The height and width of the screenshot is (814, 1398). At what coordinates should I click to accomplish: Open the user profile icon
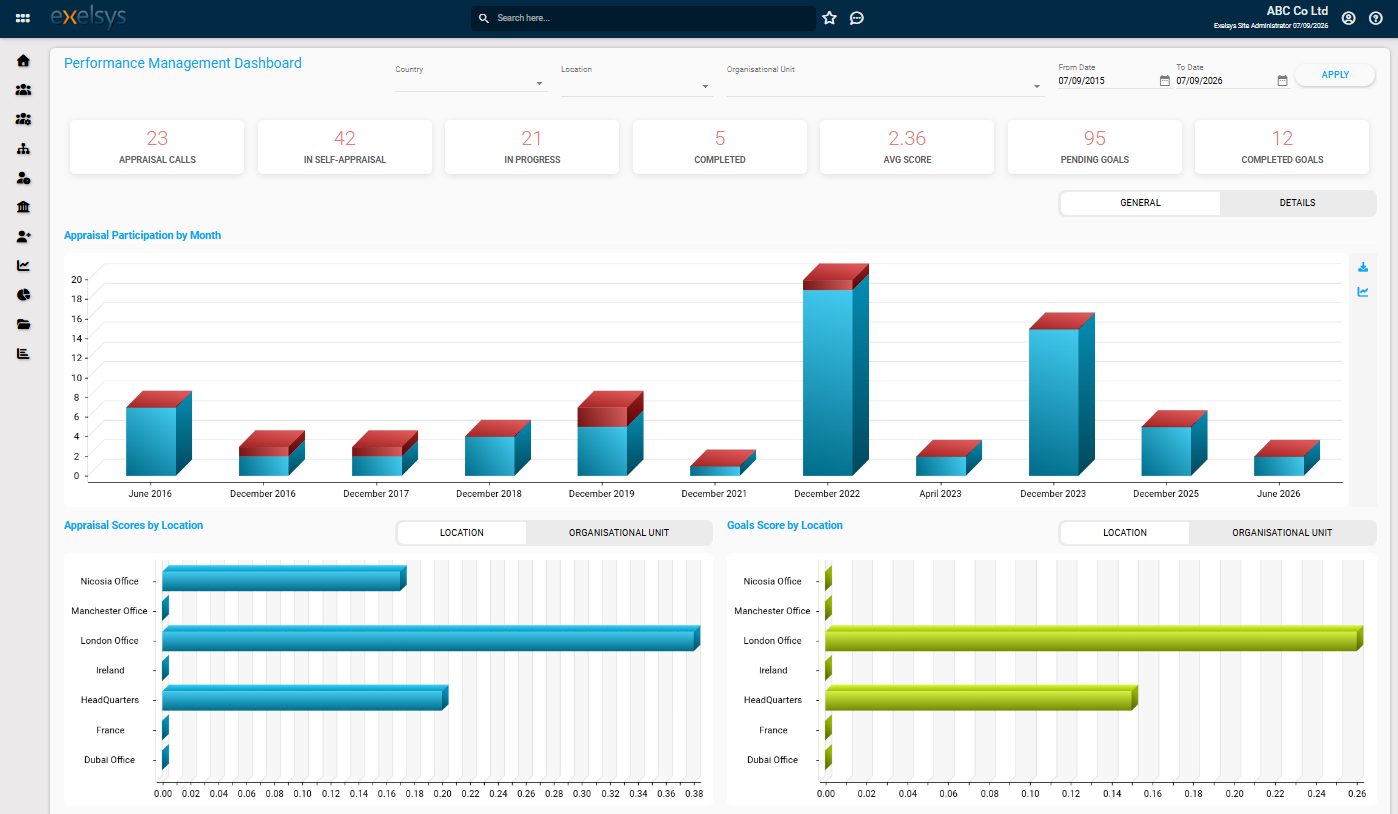click(1349, 18)
